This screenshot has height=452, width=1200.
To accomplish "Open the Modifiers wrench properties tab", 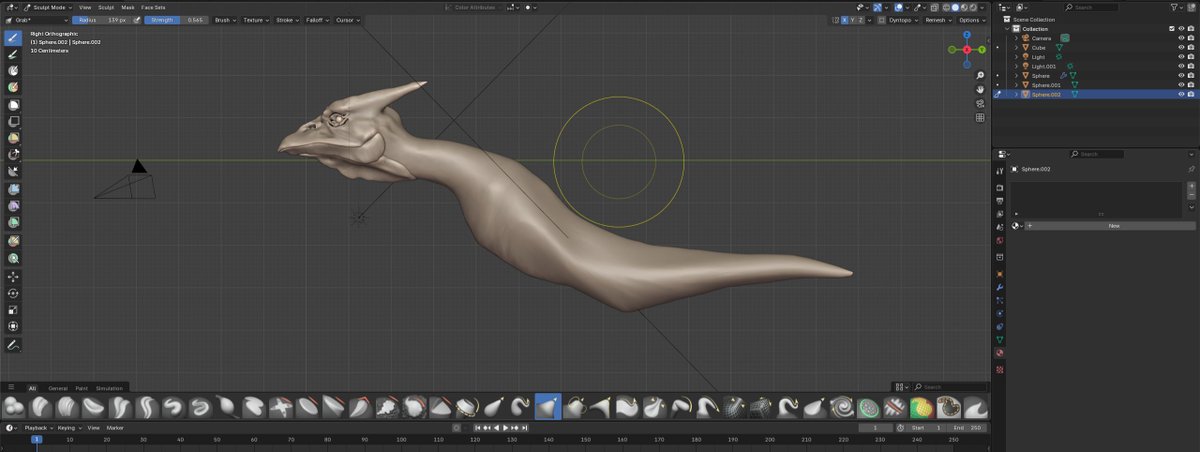I will [999, 287].
